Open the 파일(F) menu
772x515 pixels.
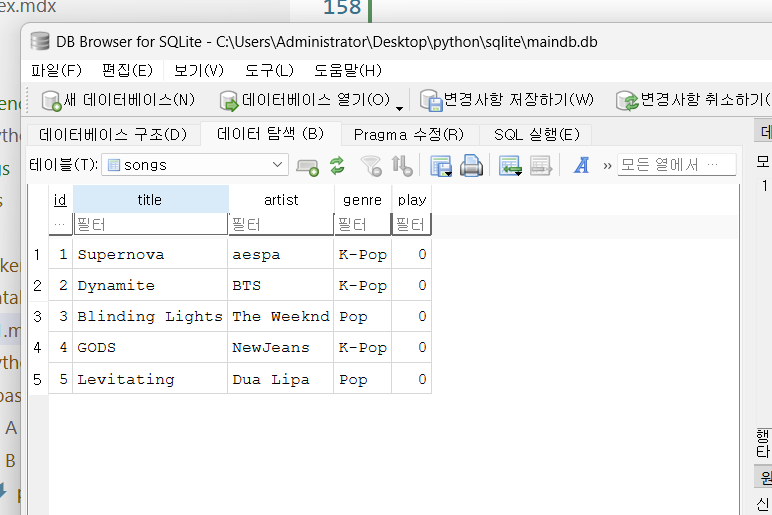56,70
